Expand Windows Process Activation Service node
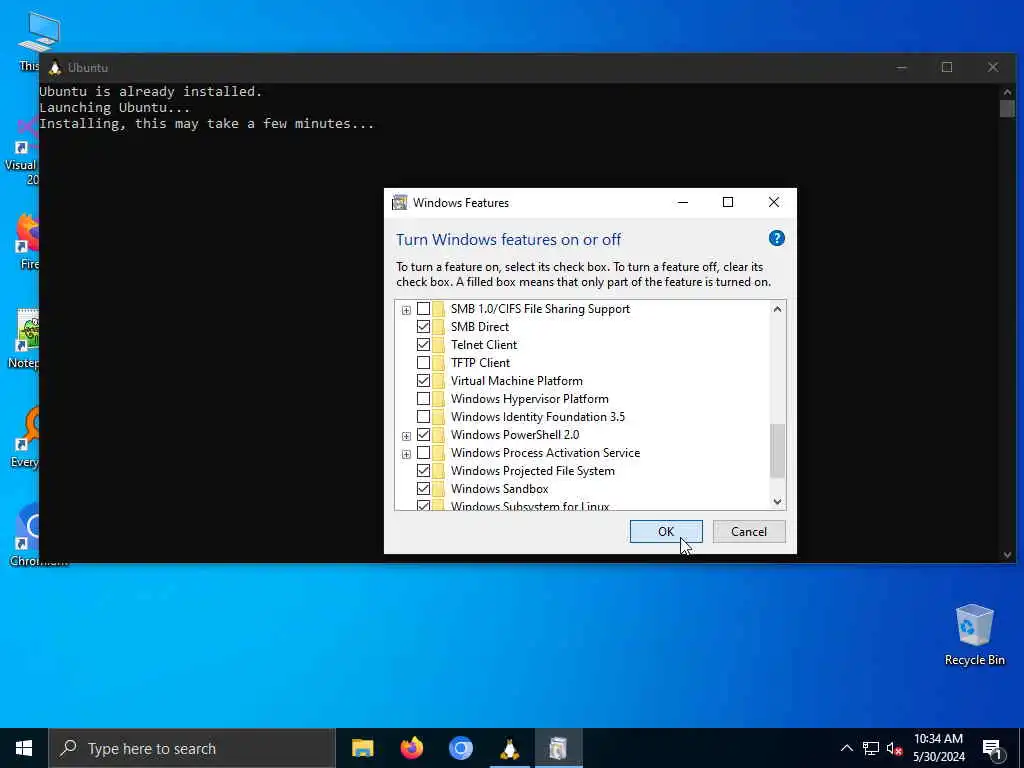1024x768 pixels. (x=406, y=454)
